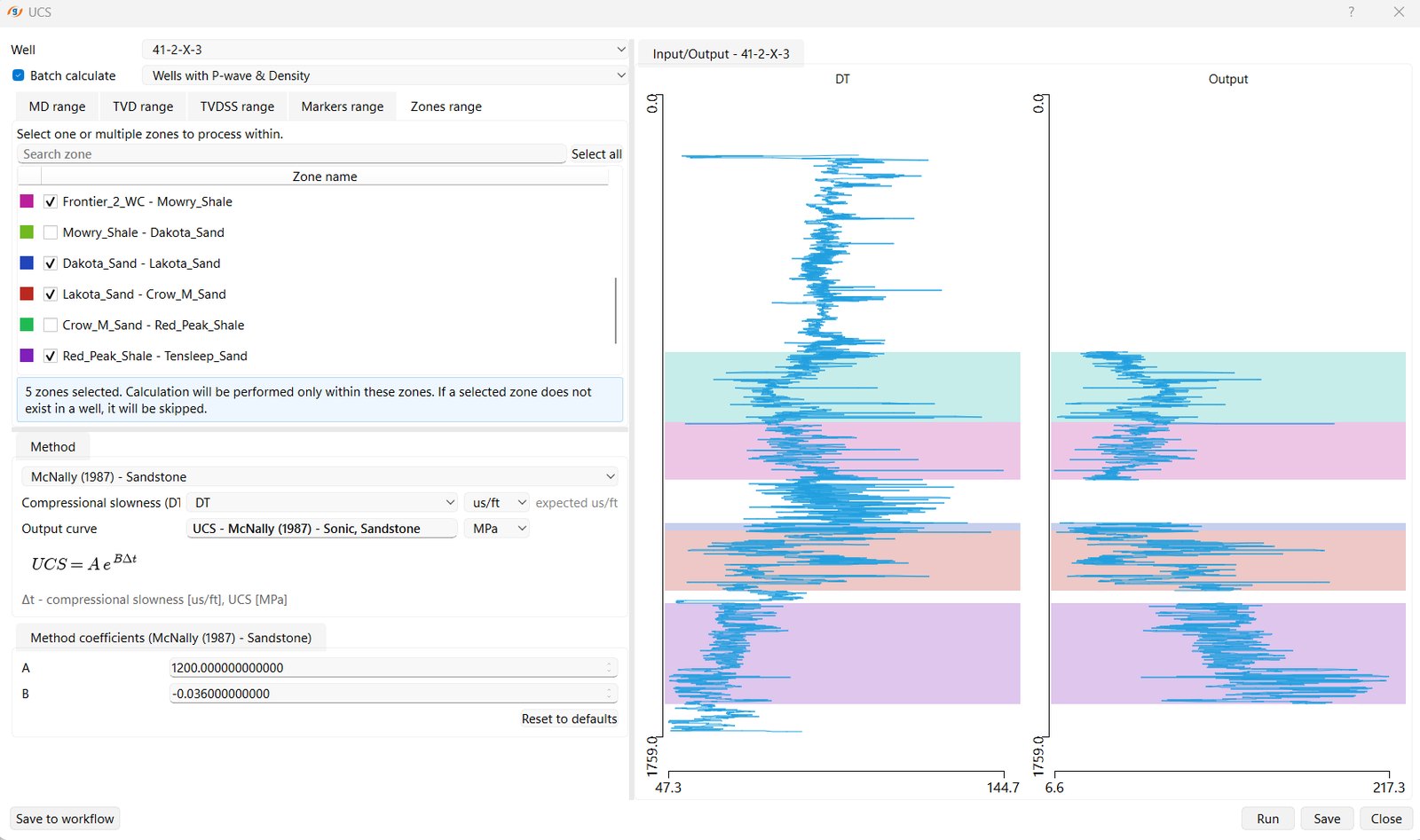1420x840 pixels.
Task: Click Reset to defaults
Action: pos(569,718)
